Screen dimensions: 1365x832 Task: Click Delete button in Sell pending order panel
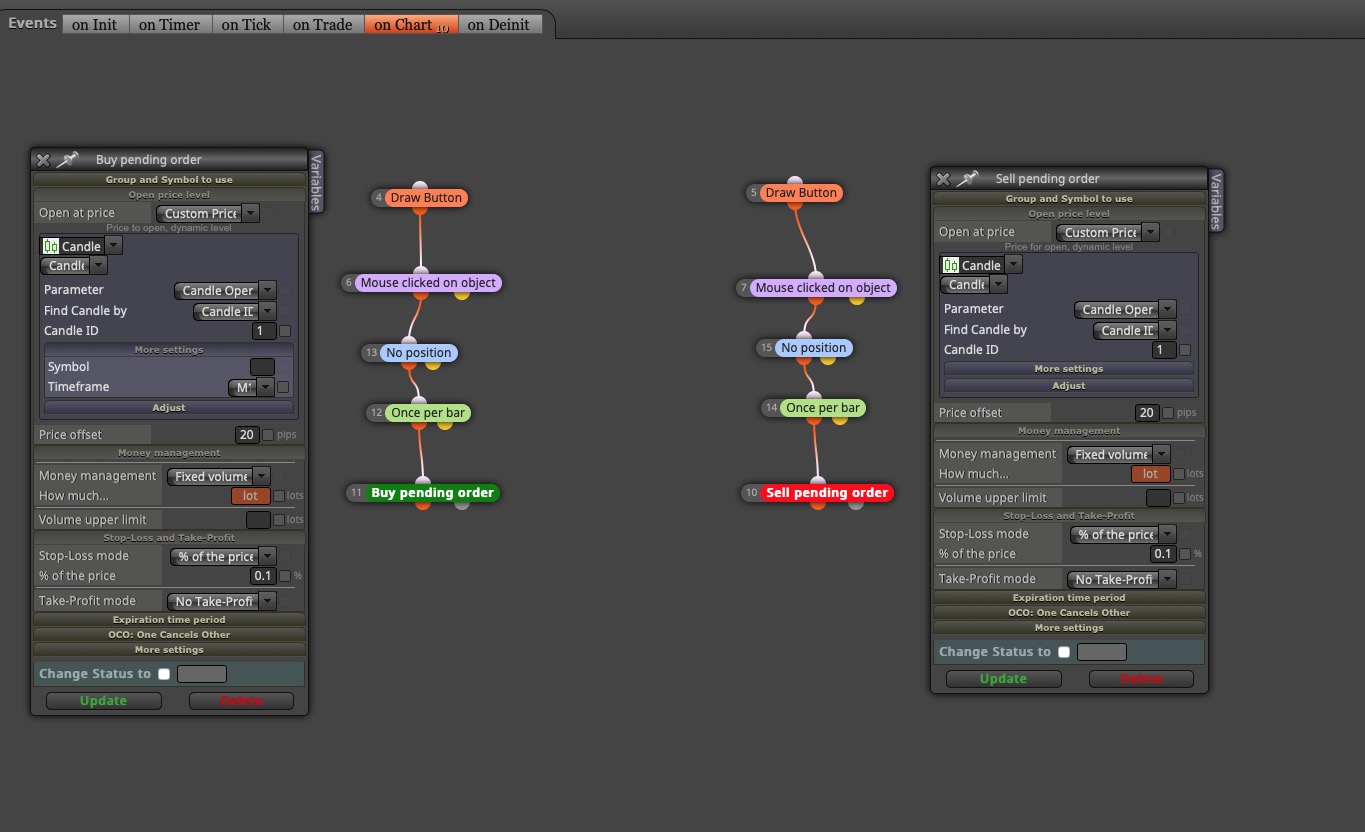pyautogui.click(x=1141, y=679)
